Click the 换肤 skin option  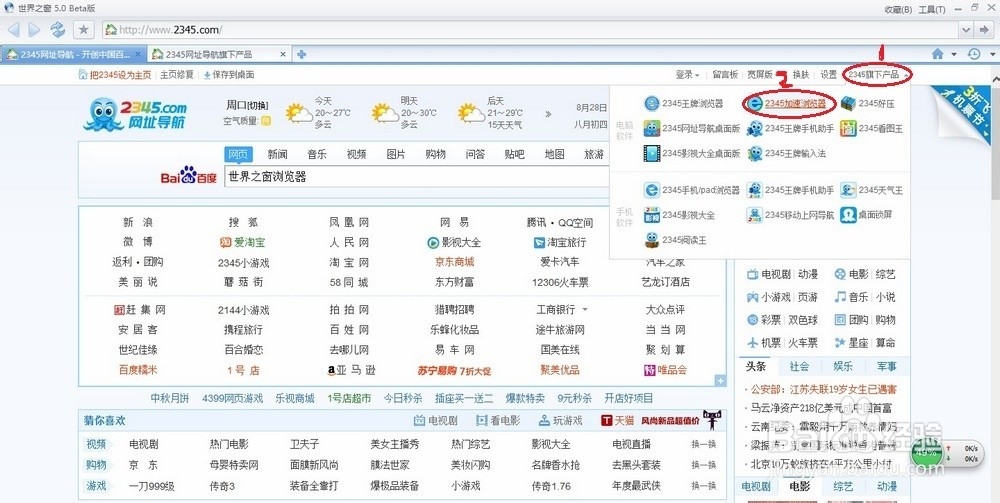click(x=801, y=75)
